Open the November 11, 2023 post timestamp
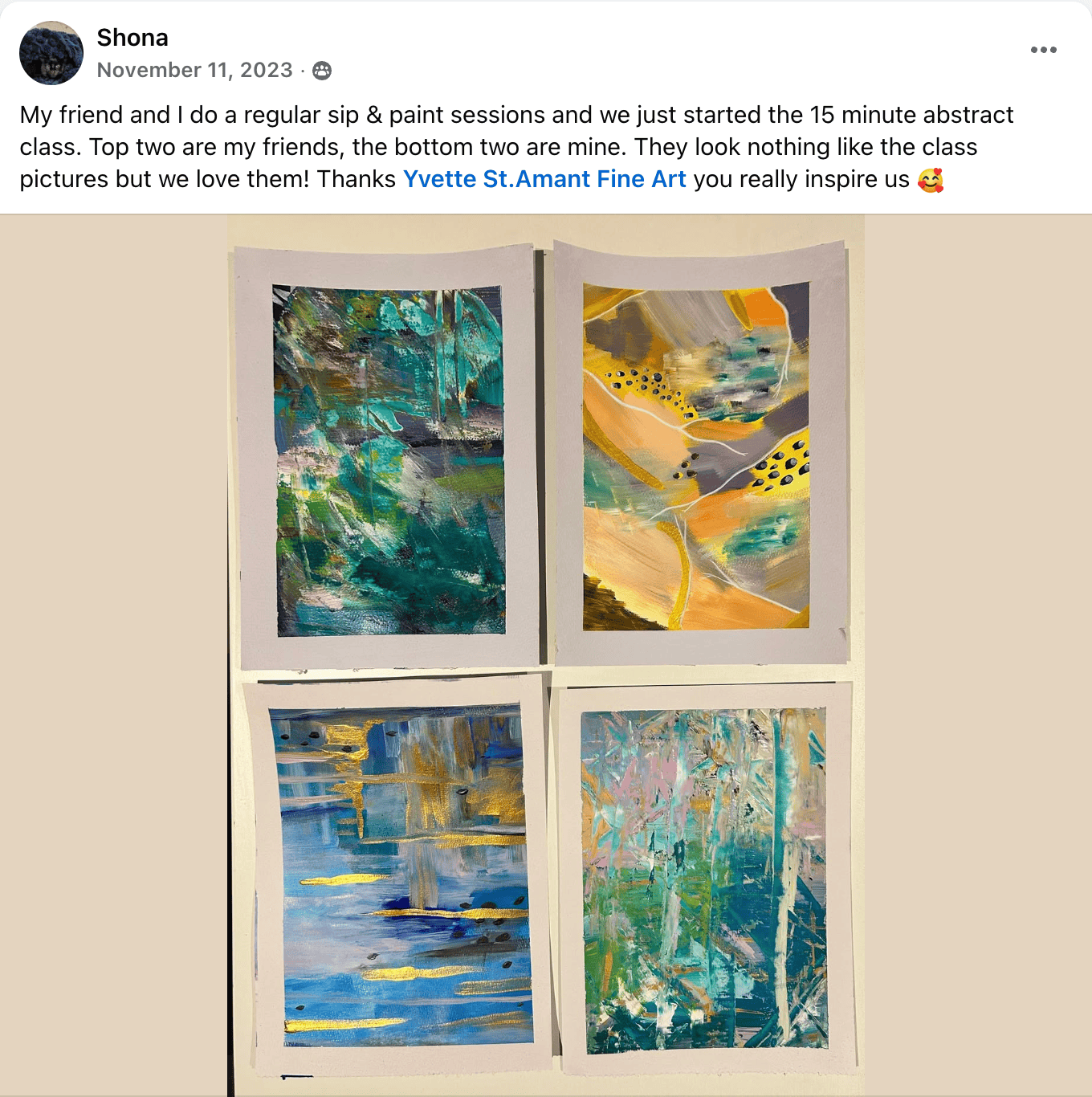Screen dimensions: 1092x1097 (194, 71)
